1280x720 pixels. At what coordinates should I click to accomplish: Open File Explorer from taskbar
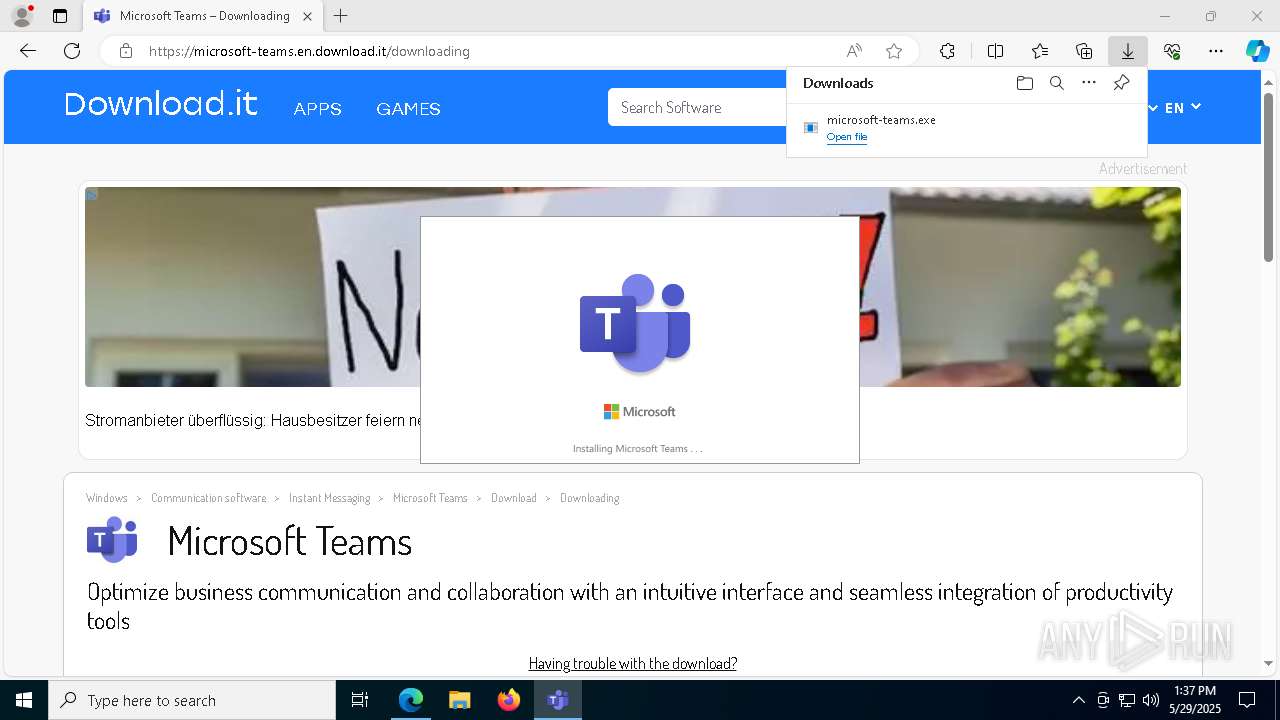(x=460, y=700)
